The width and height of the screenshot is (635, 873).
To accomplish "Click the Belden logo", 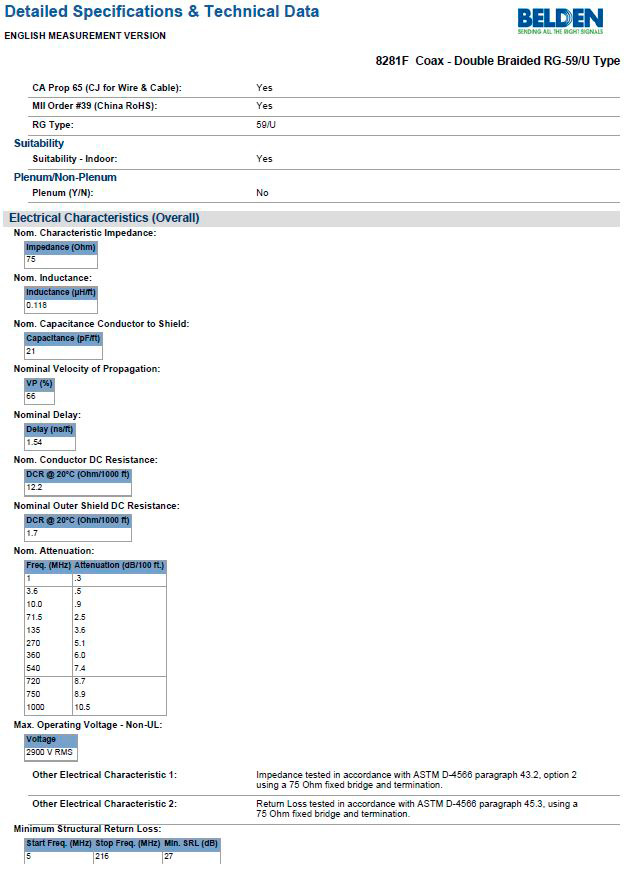I will (x=559, y=21).
